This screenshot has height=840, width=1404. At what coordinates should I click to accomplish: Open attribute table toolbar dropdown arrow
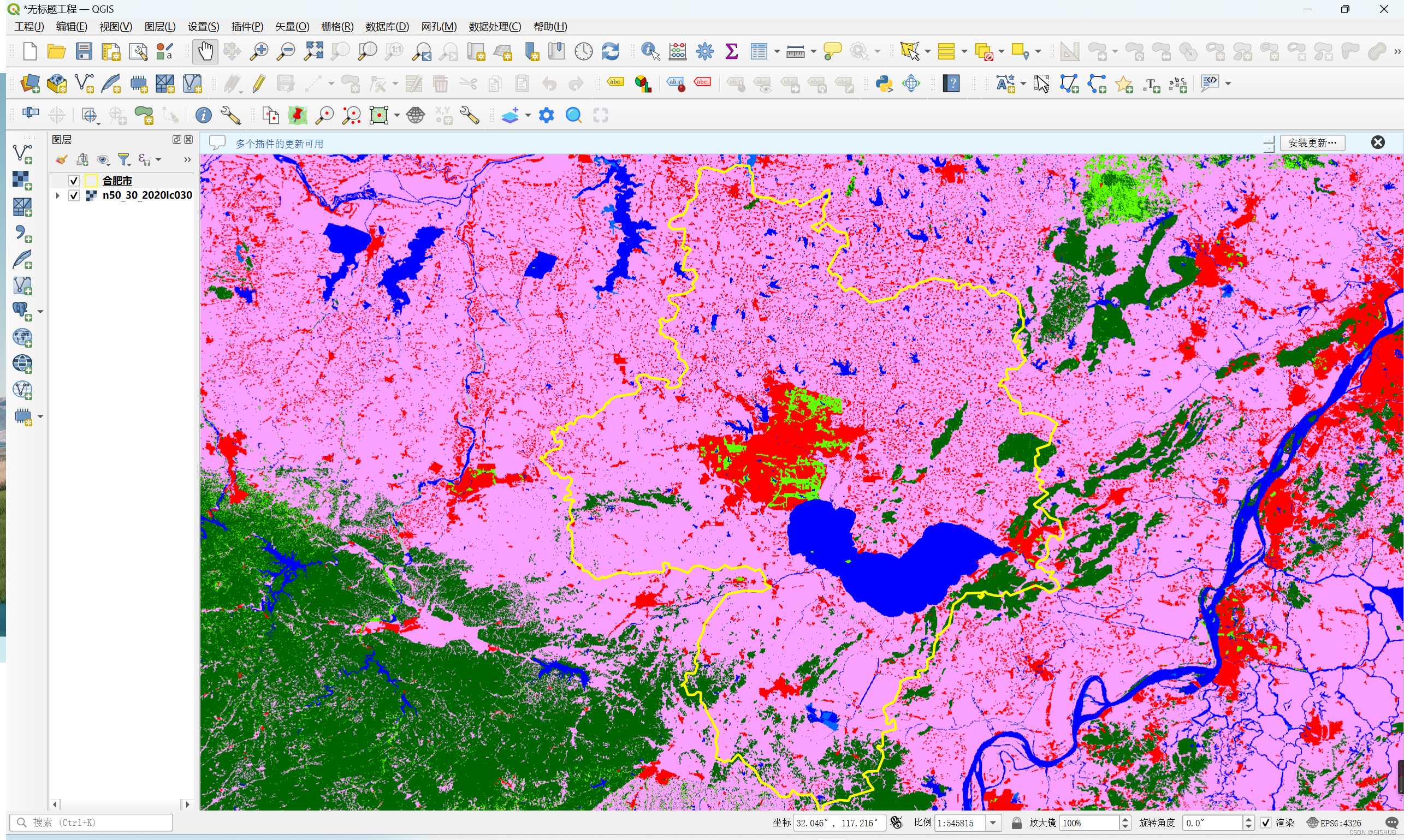click(777, 52)
